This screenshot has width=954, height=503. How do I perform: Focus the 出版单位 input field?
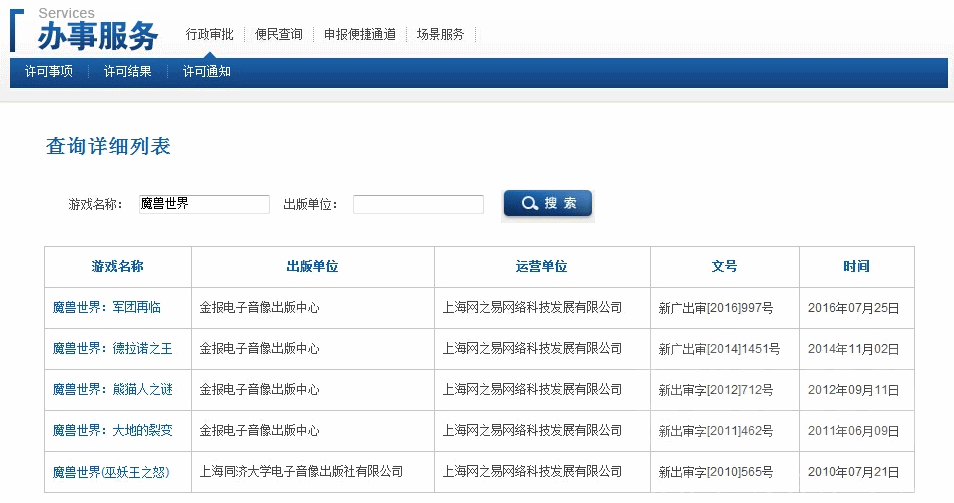[x=418, y=204]
